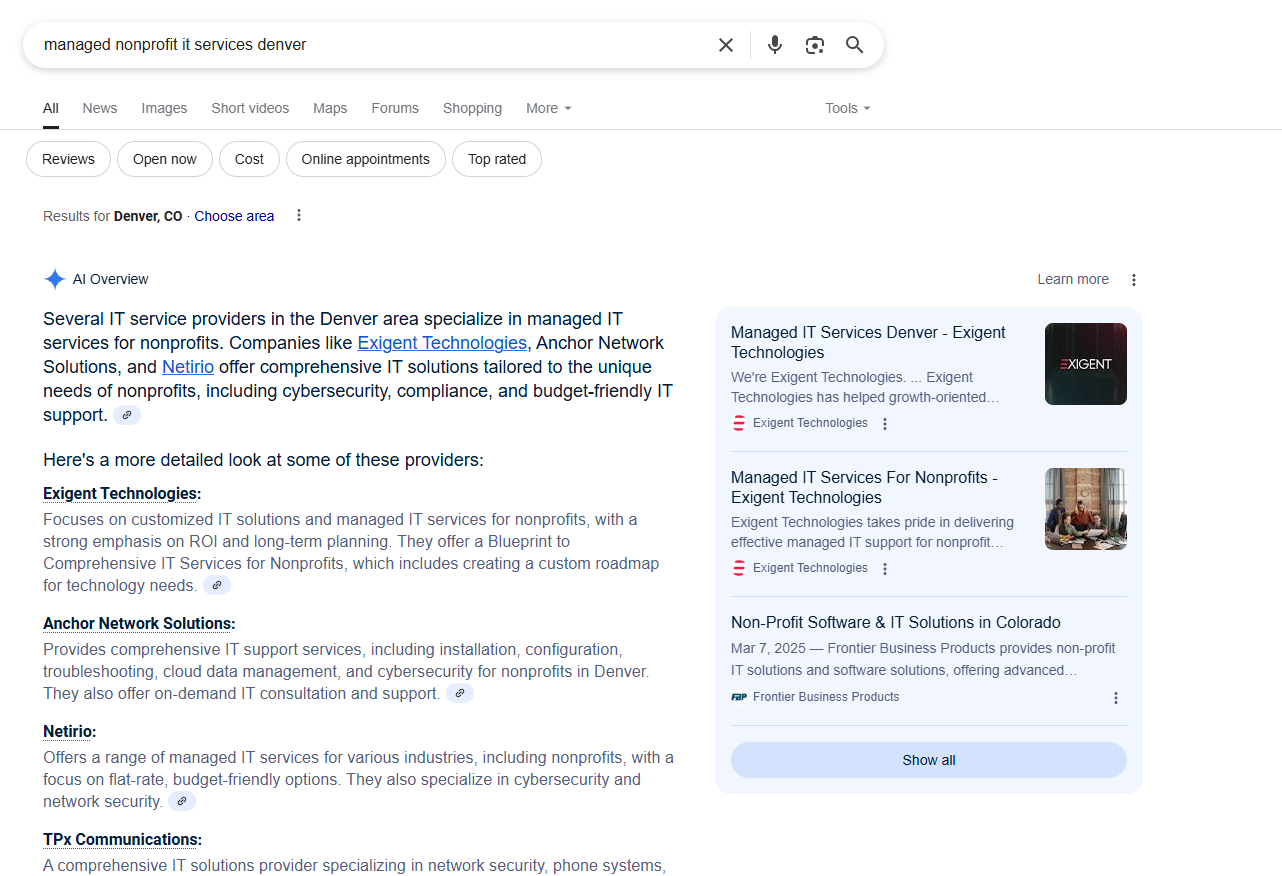Open three-dot menu beside Choose area
This screenshot has width=1282, height=876.
pyautogui.click(x=298, y=216)
